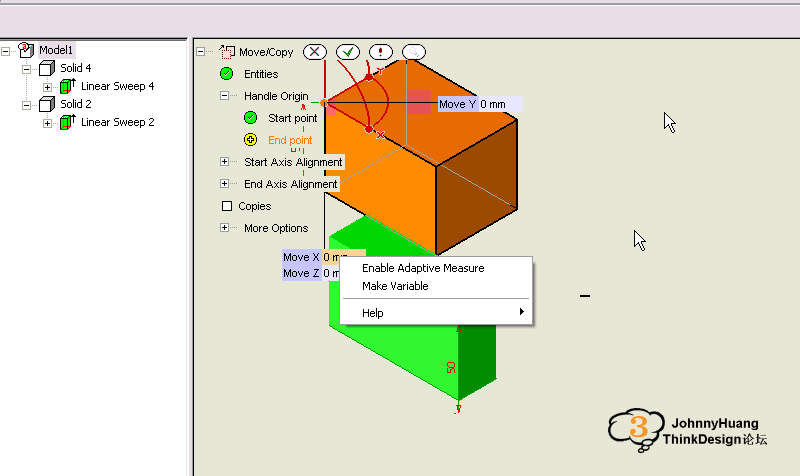This screenshot has width=800, height=476.
Task: Collapse the Model1 tree node
Action: pos(6,51)
